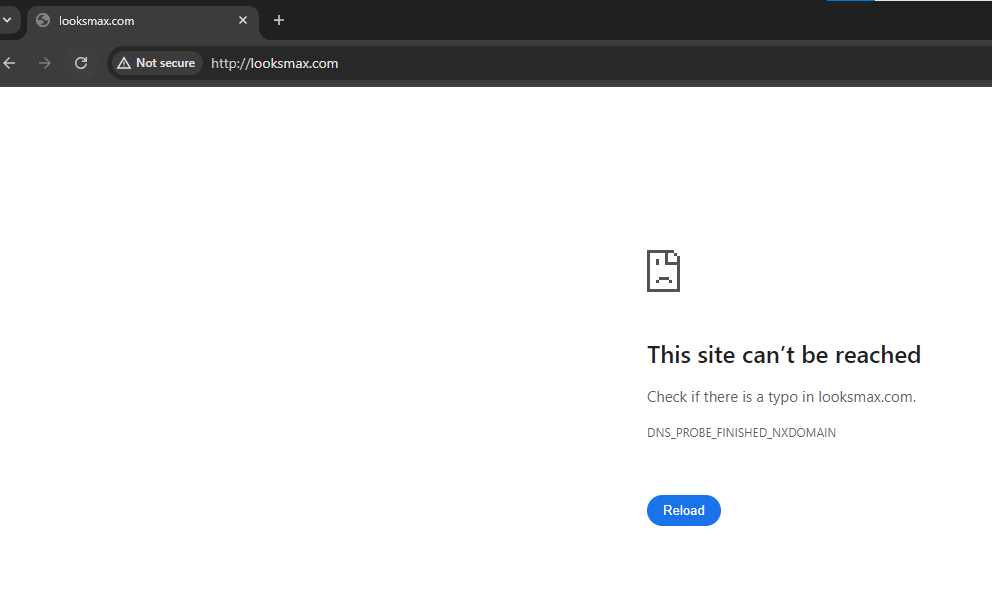Open a new tab with plus icon
Image resolution: width=992 pixels, height=601 pixels.
click(x=278, y=20)
